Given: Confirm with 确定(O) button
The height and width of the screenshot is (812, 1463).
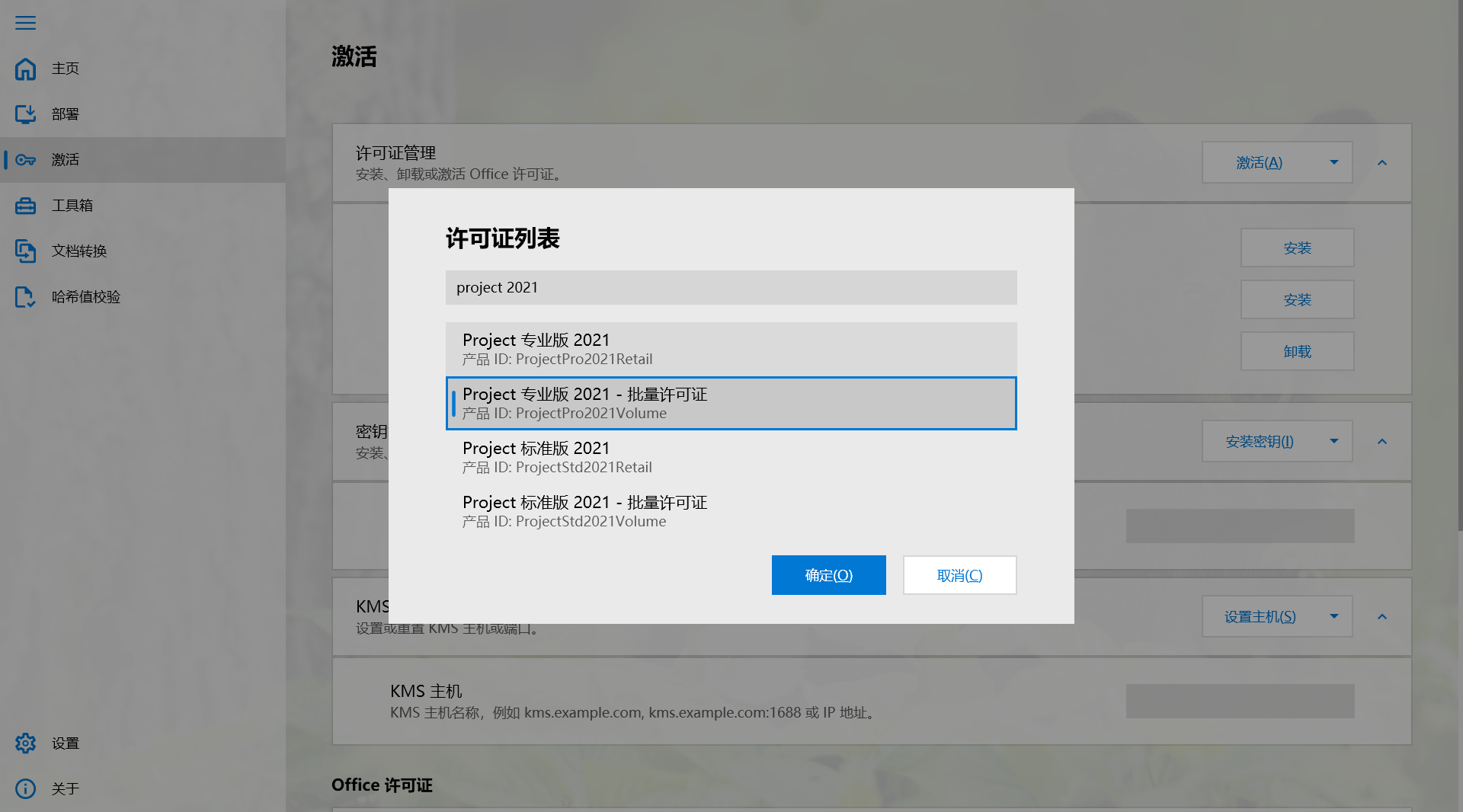Looking at the screenshot, I should [828, 575].
